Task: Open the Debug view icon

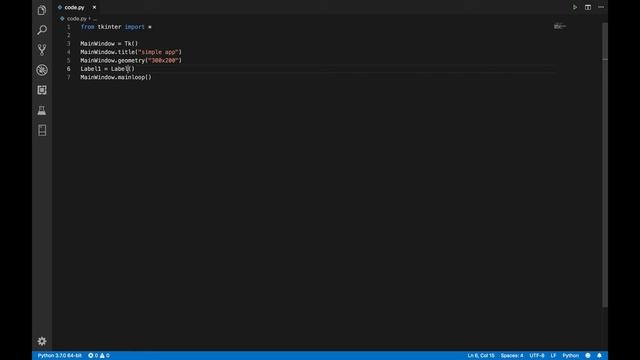Action: tap(42, 70)
